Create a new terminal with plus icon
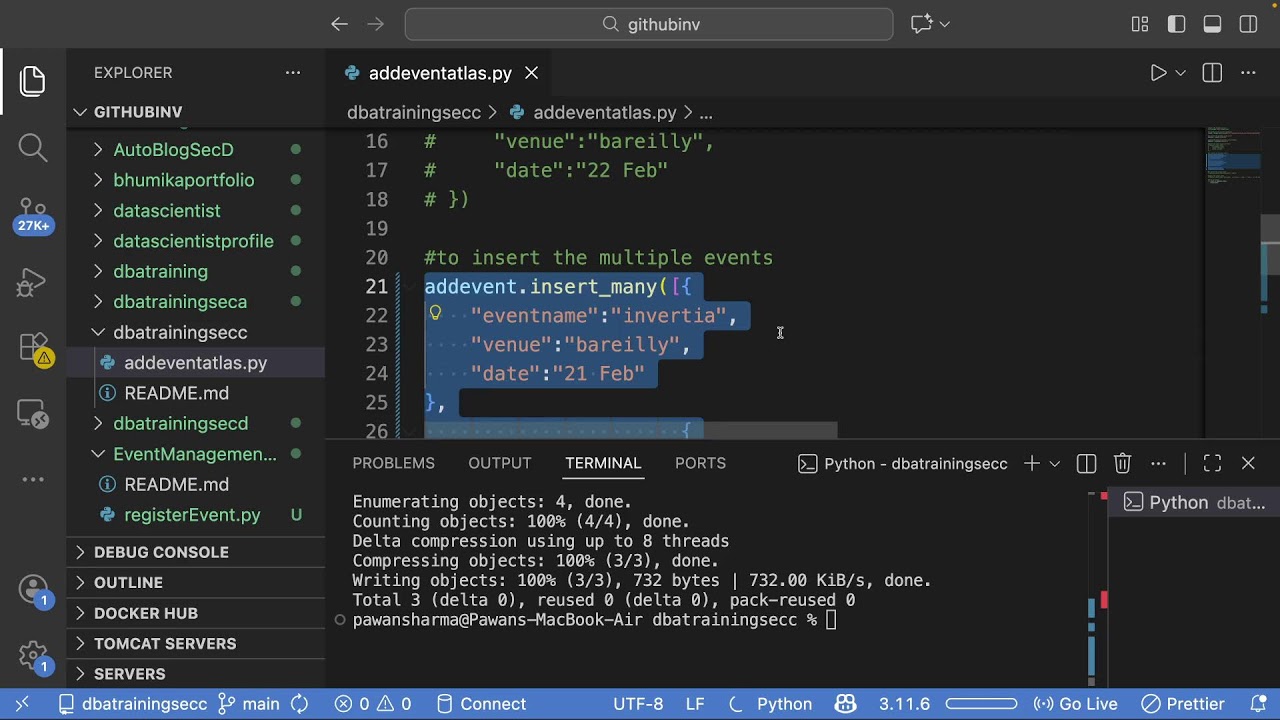Viewport: 1280px width, 720px height. point(1031,463)
